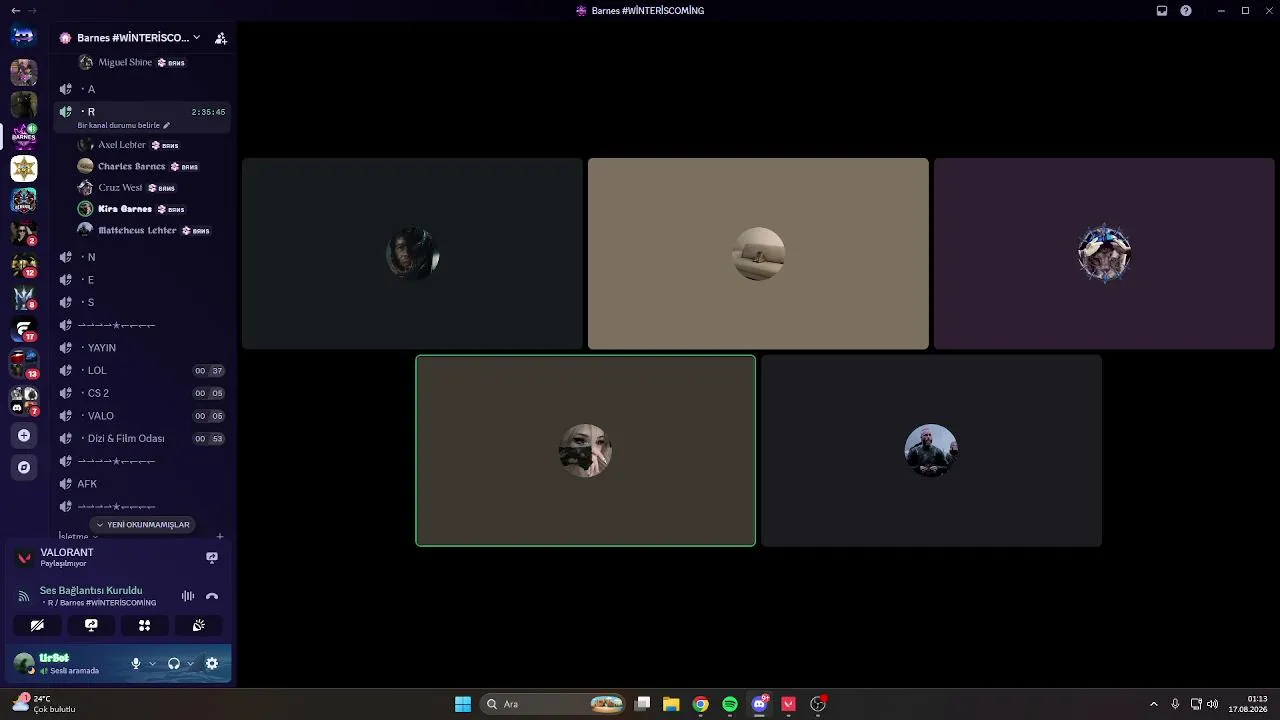Image resolution: width=1280 pixels, height=720 pixels.
Task: Edit channel status 'Bir kanal durumu belirle'
Action: [124, 126]
